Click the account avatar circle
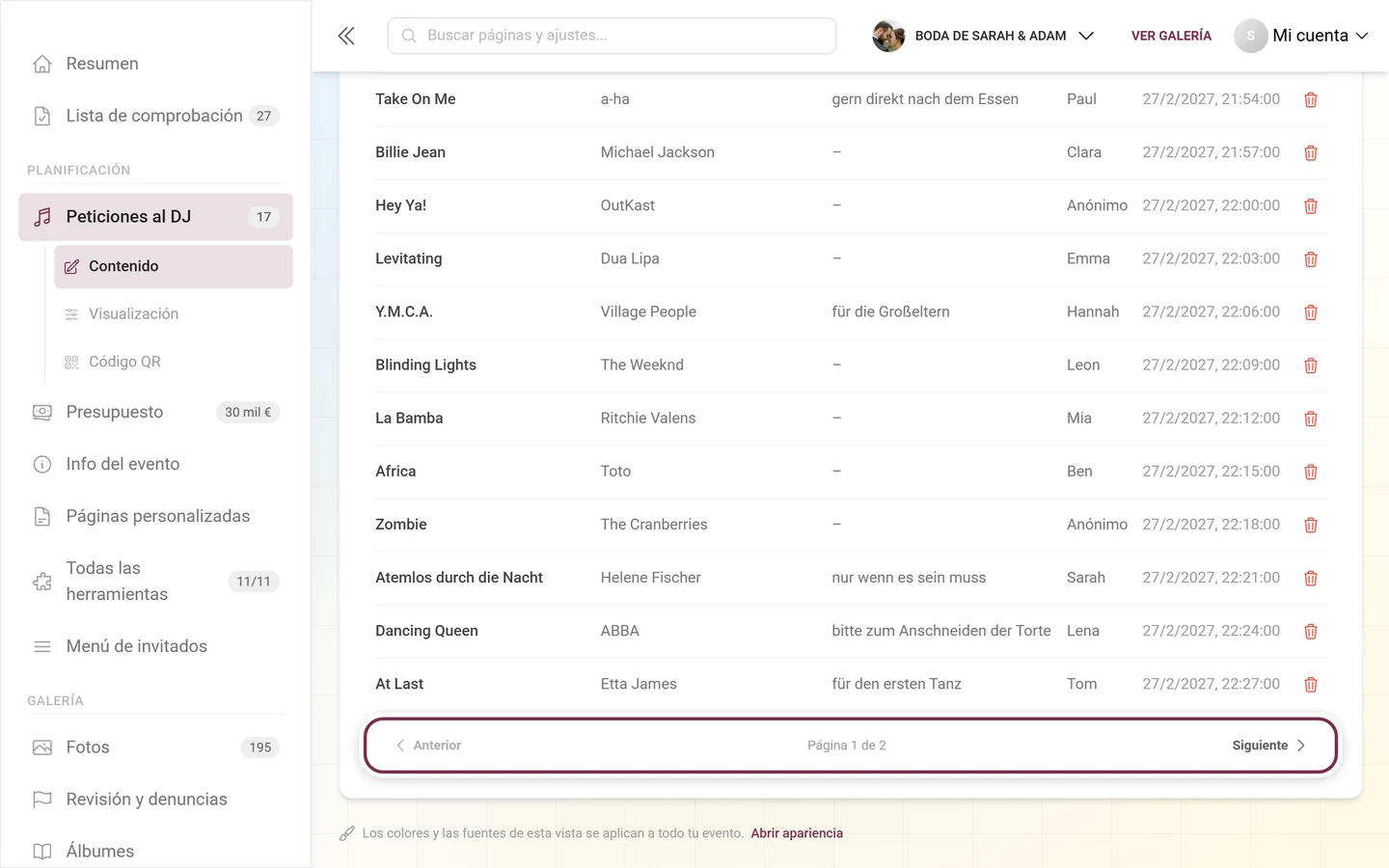 coord(1250,36)
